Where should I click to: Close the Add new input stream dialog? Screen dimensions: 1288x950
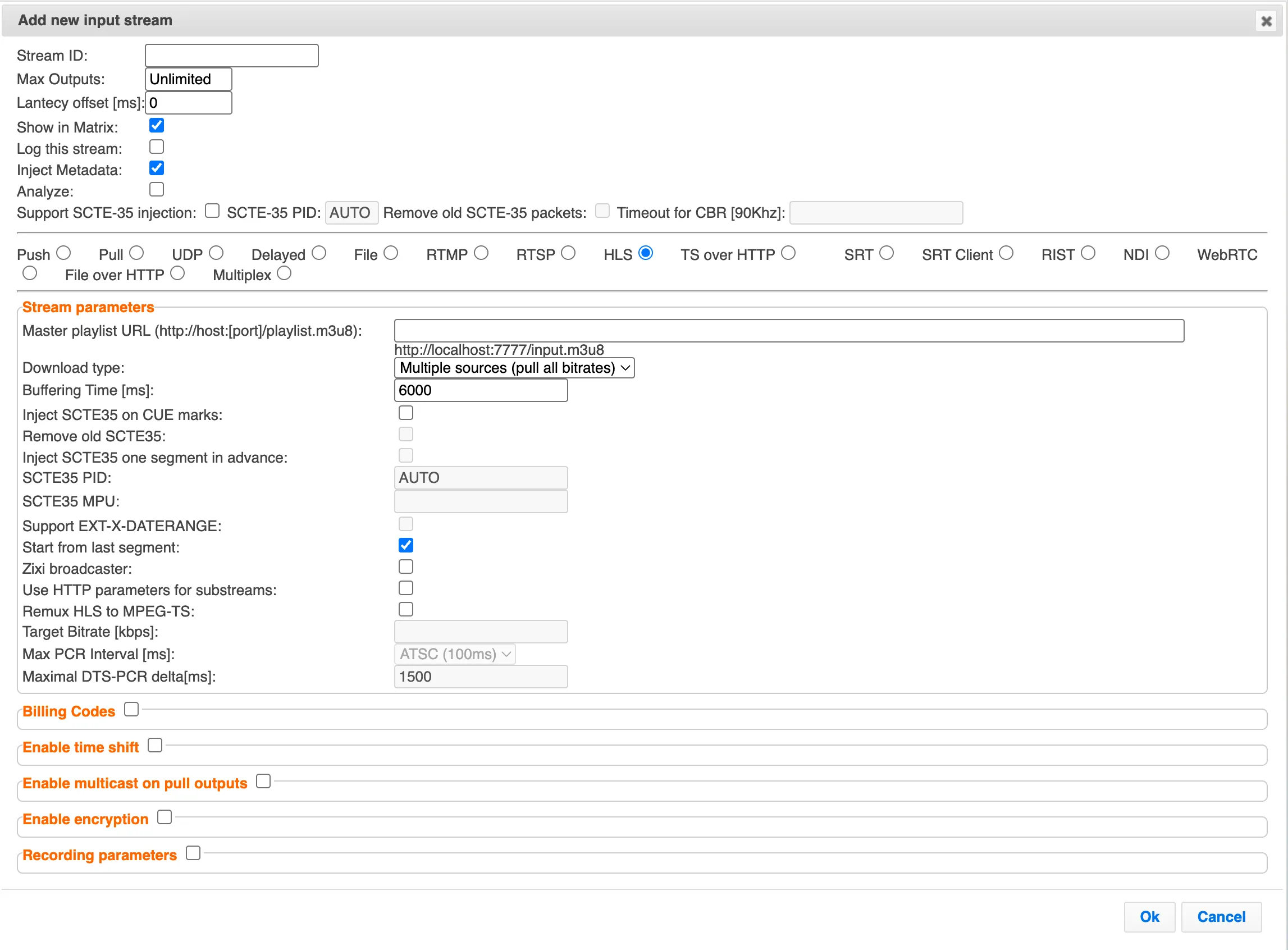(x=1266, y=21)
